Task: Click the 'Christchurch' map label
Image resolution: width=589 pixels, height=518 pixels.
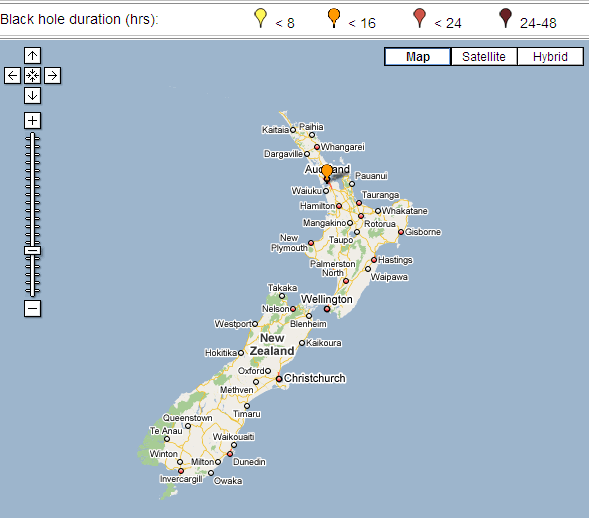Action: (314, 378)
